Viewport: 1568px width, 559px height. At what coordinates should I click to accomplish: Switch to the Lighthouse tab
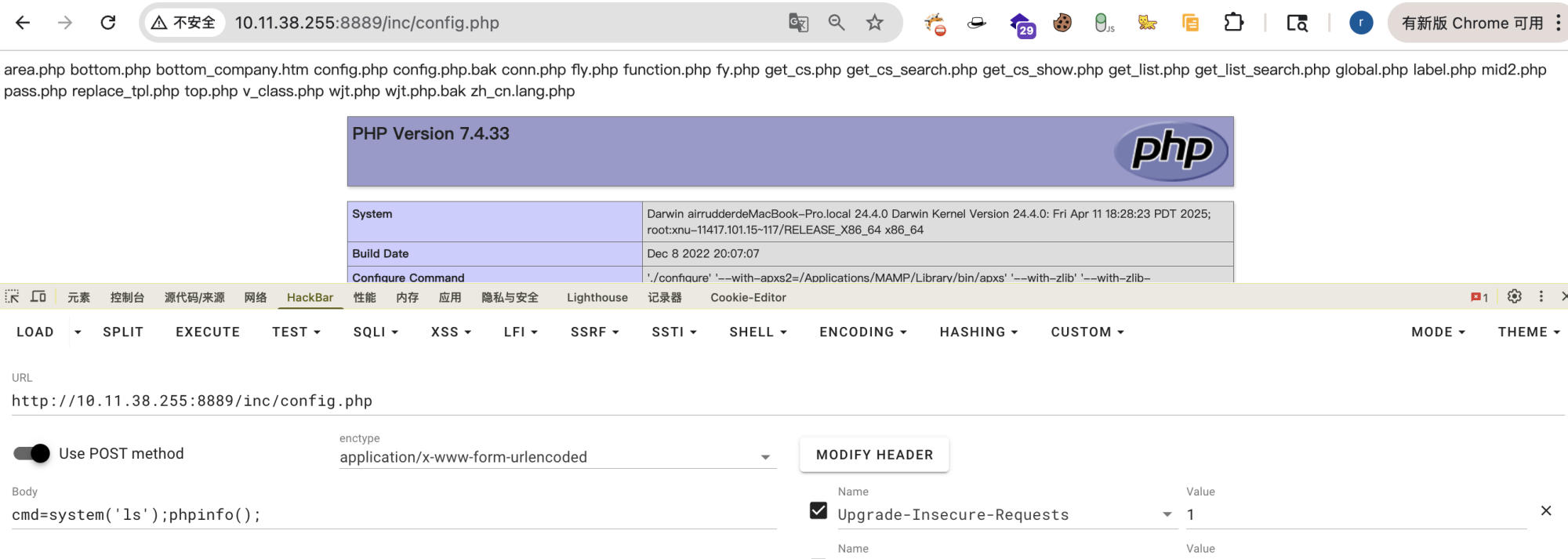[597, 297]
